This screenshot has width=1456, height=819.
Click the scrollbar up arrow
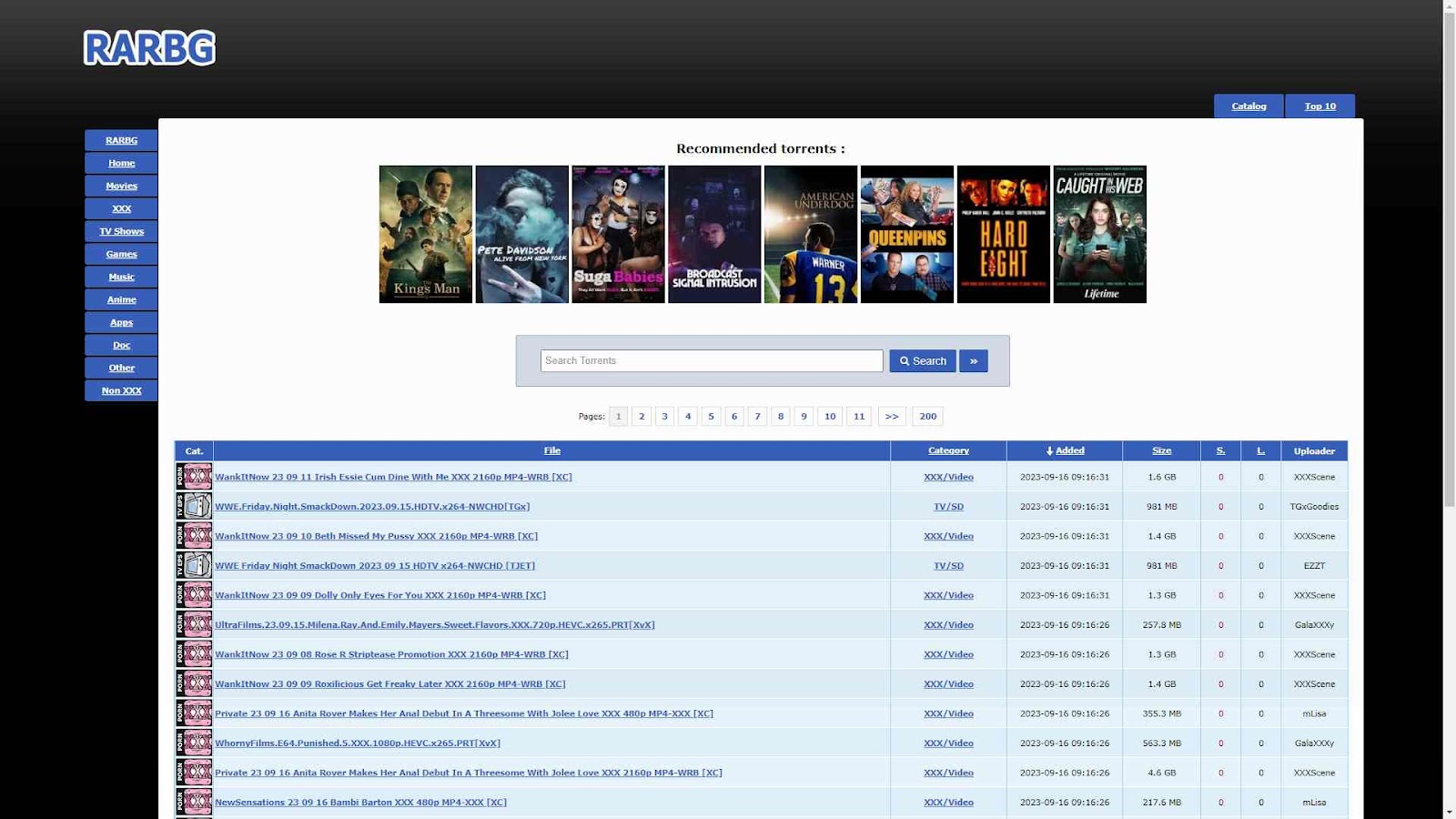pos(1449,7)
